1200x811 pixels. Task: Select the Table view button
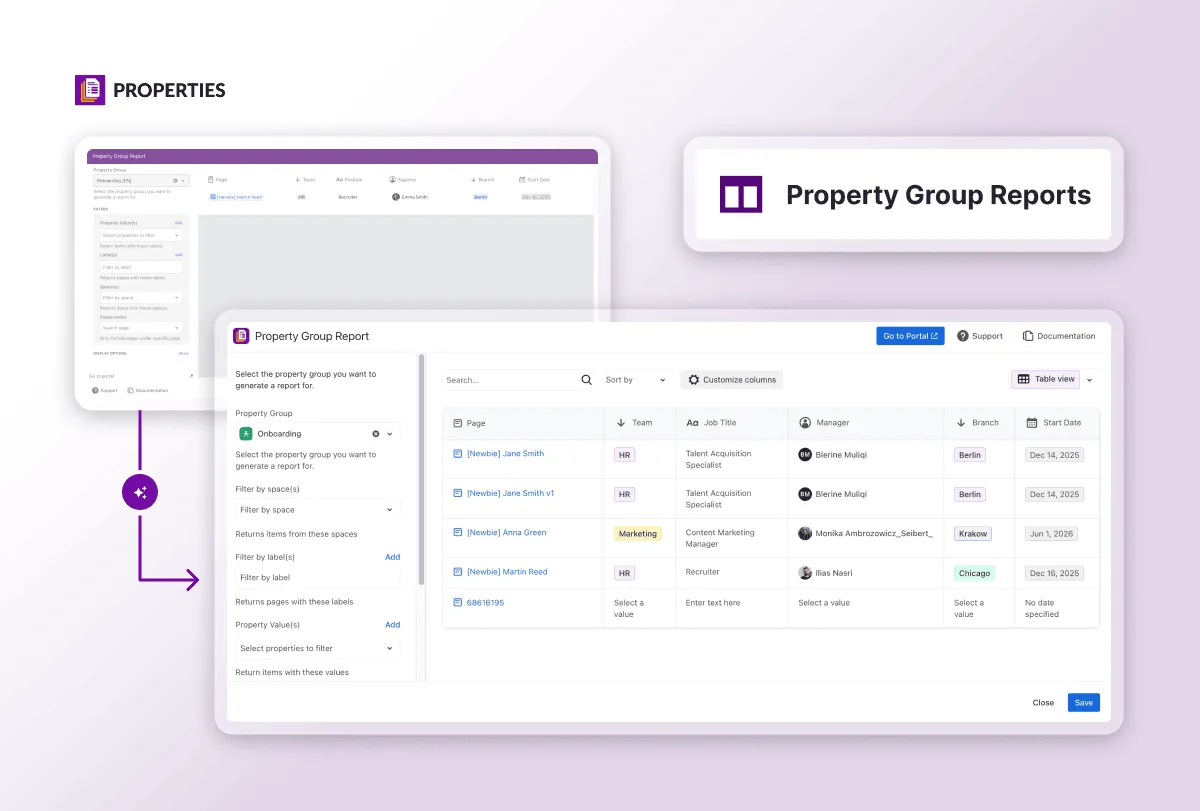point(1046,379)
